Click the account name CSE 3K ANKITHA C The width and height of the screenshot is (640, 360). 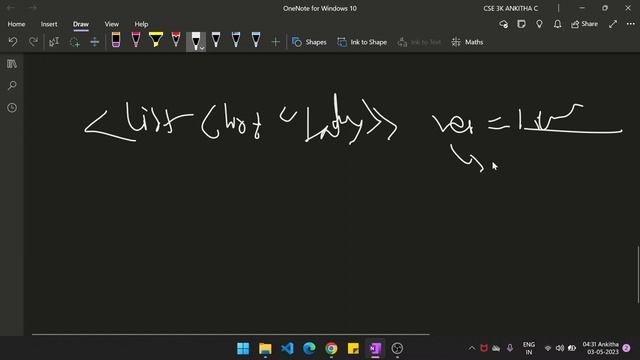[x=510, y=8]
